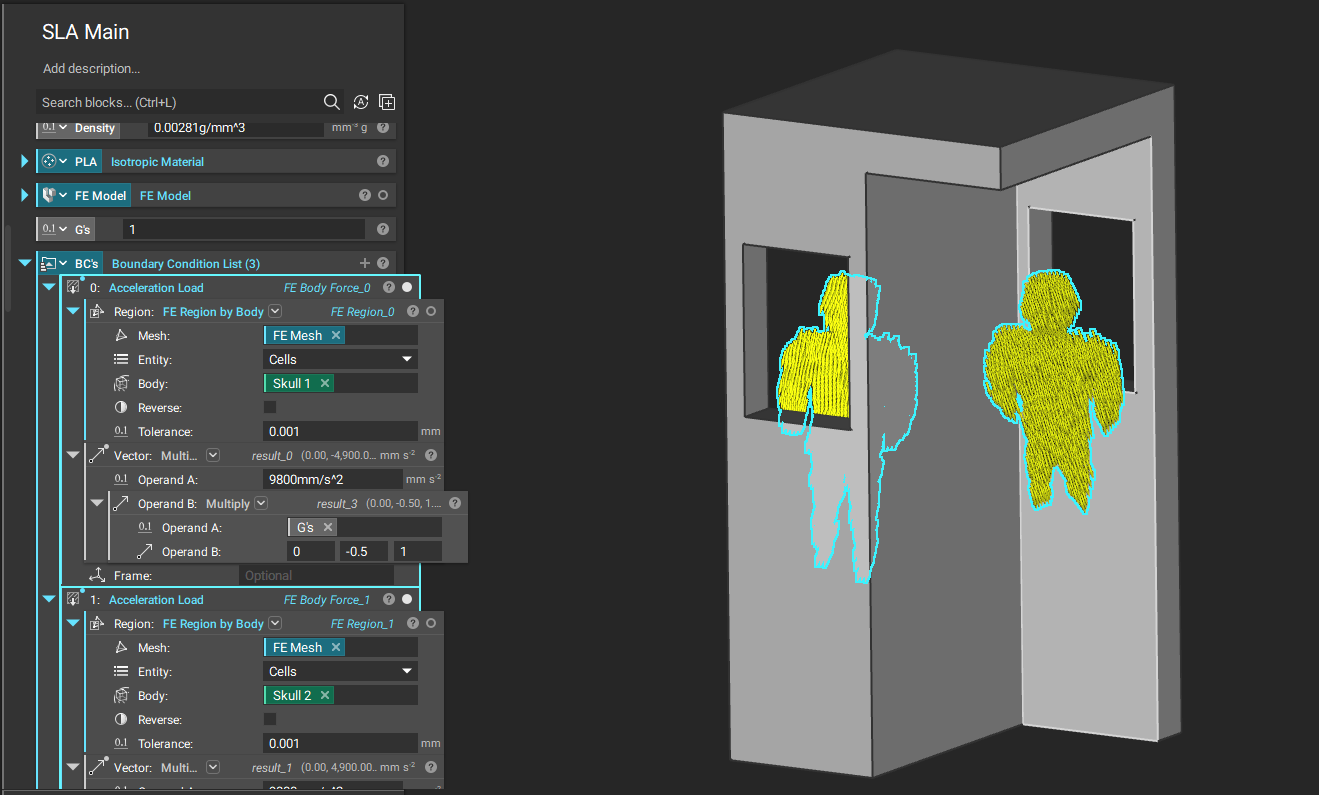The image size is (1319, 795).
Task: Click the search magnifier icon
Action: pyautogui.click(x=332, y=102)
